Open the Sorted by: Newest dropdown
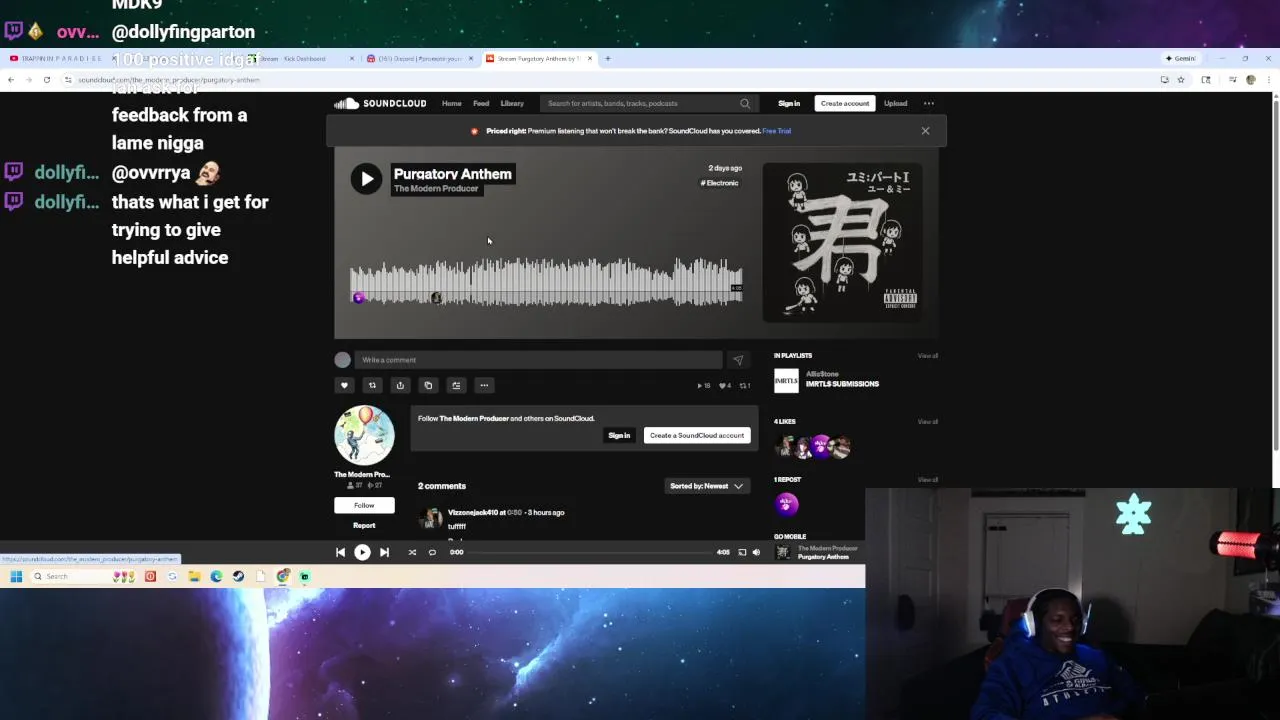The height and width of the screenshot is (720, 1280). click(x=707, y=486)
